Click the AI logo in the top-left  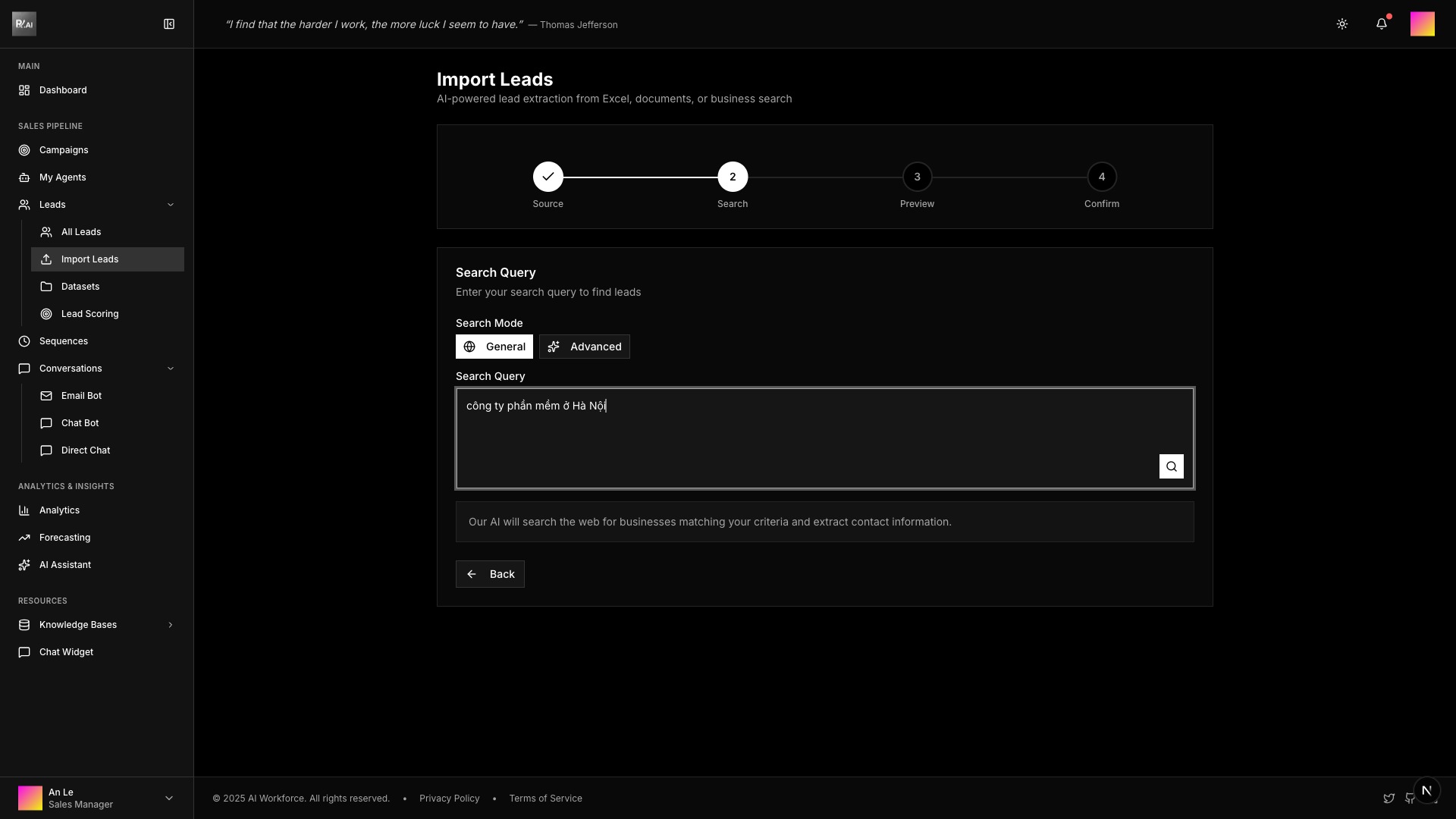pyautogui.click(x=24, y=24)
